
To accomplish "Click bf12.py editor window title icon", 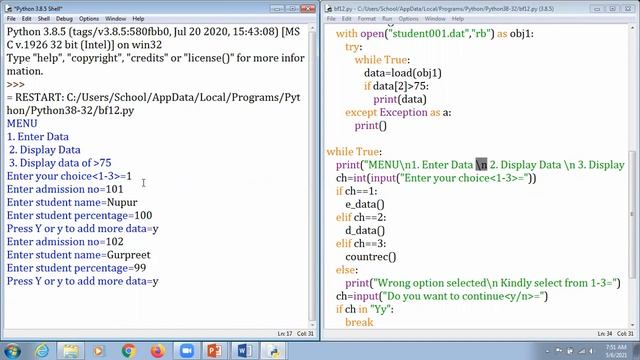I will [x=329, y=8].
